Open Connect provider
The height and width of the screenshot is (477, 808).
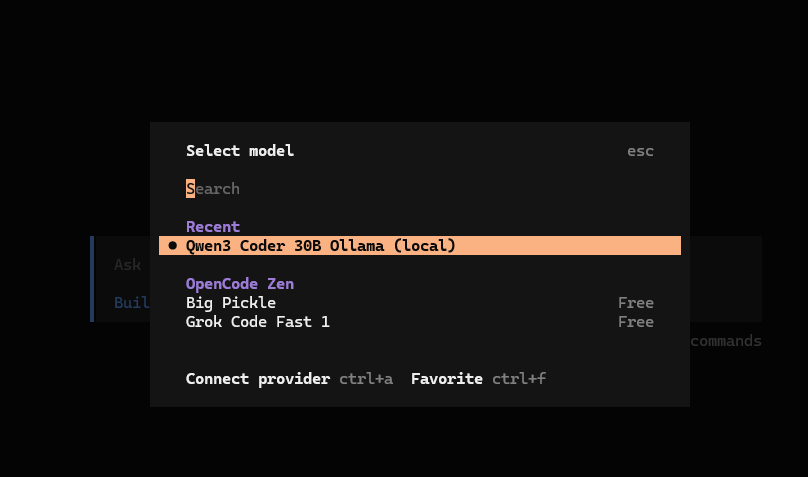[x=258, y=379]
